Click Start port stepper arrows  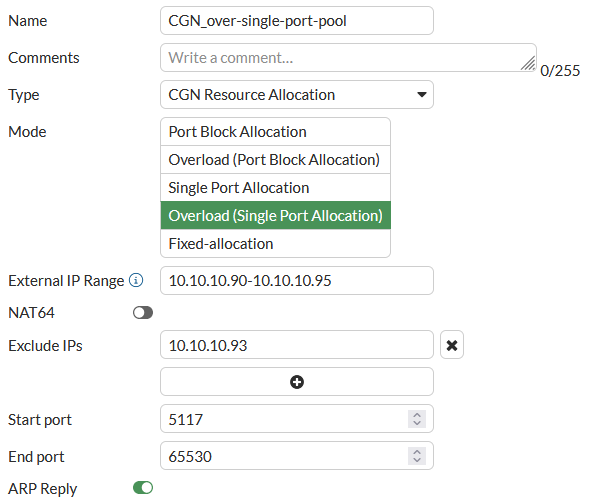click(417, 420)
